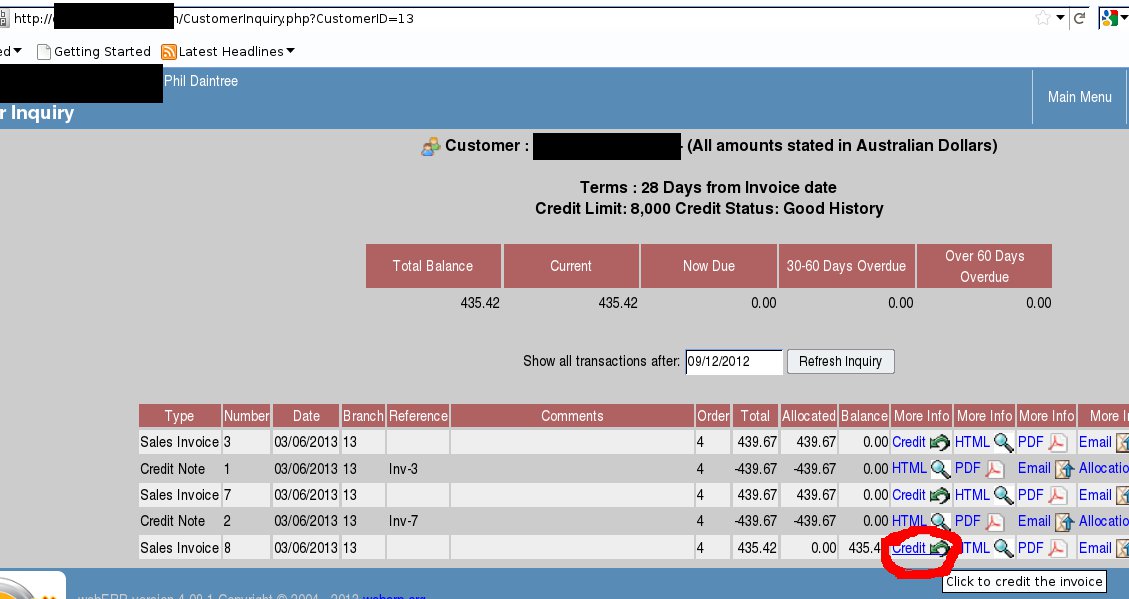1129x599 pixels.
Task: Expand the Latest Headlines bookmark dropdown
Action: 290,51
